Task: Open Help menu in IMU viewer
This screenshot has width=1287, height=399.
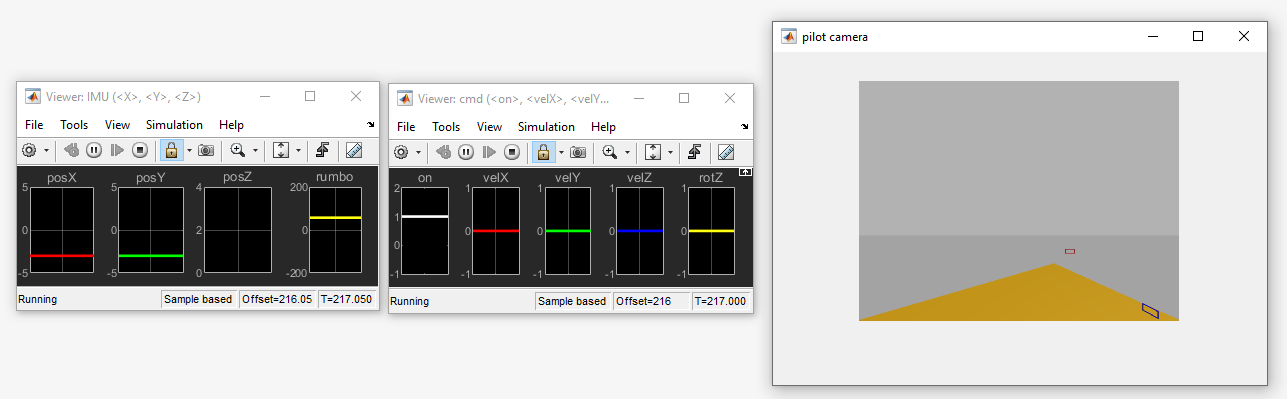Action: (x=231, y=125)
